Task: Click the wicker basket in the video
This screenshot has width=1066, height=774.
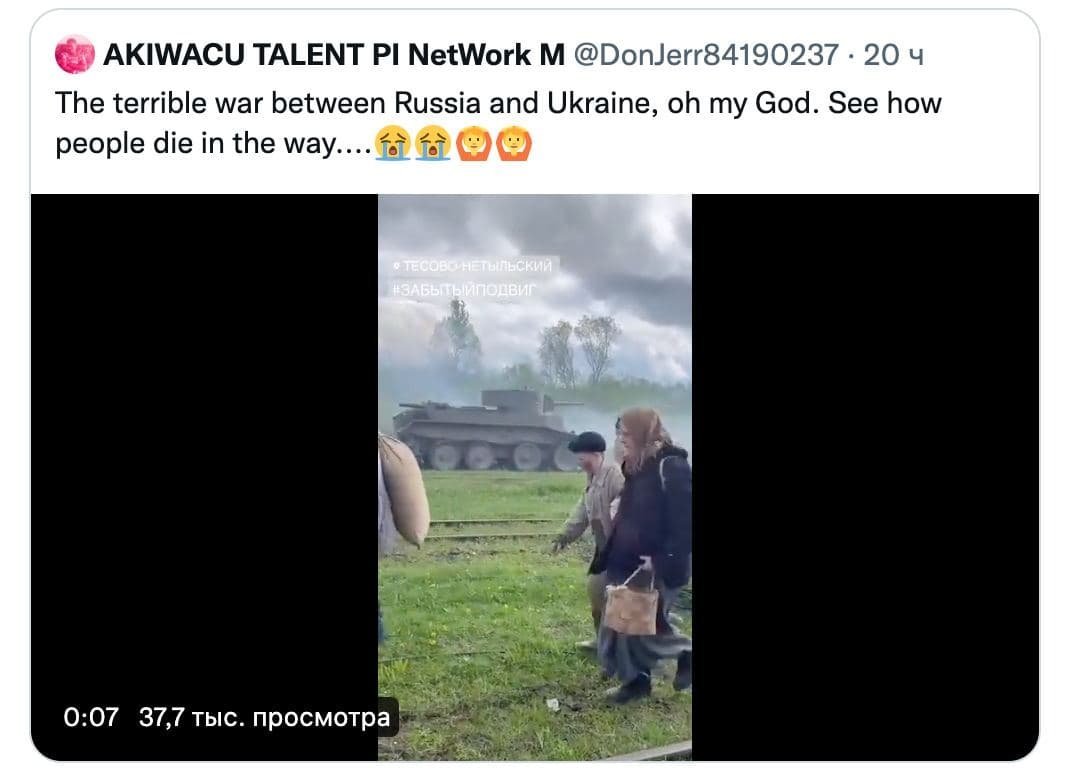Action: (x=631, y=606)
